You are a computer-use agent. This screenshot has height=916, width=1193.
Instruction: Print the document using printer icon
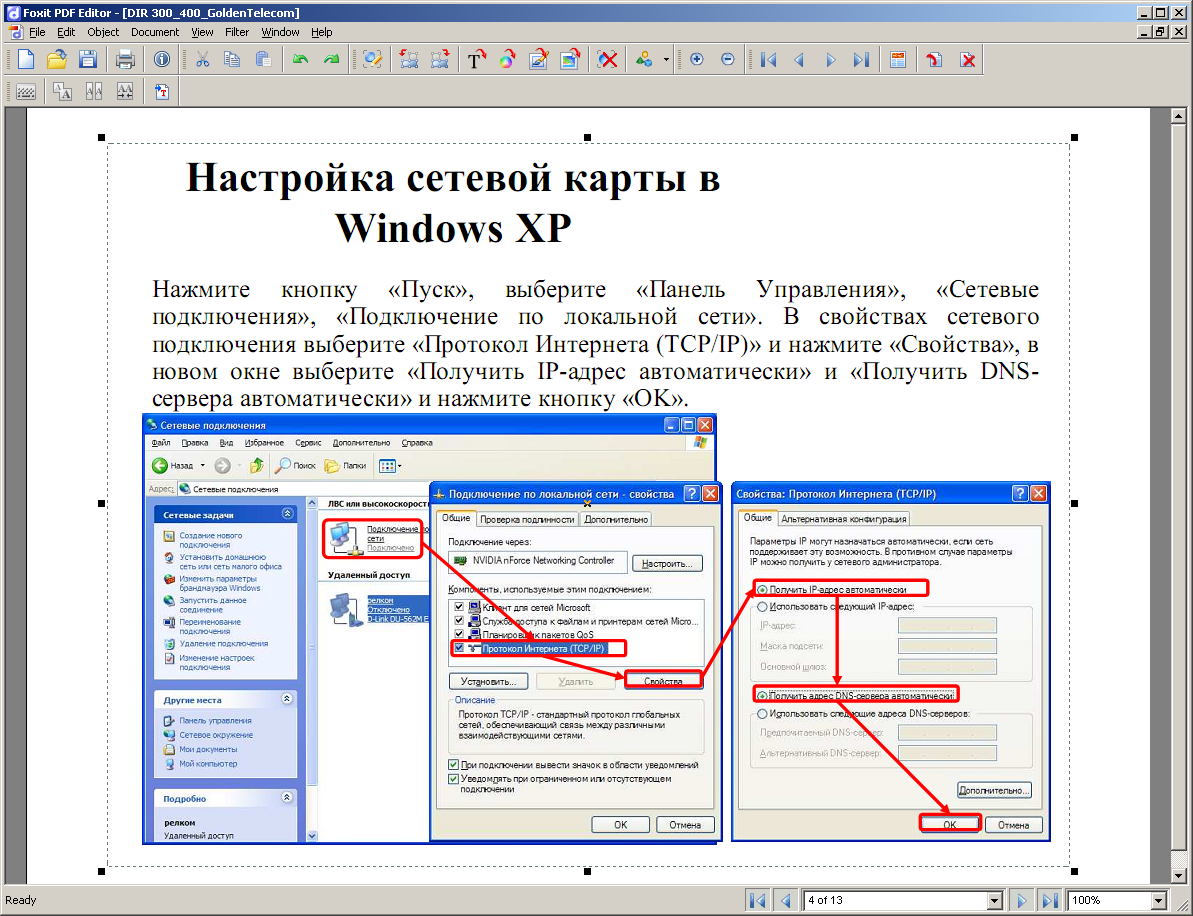coord(125,59)
